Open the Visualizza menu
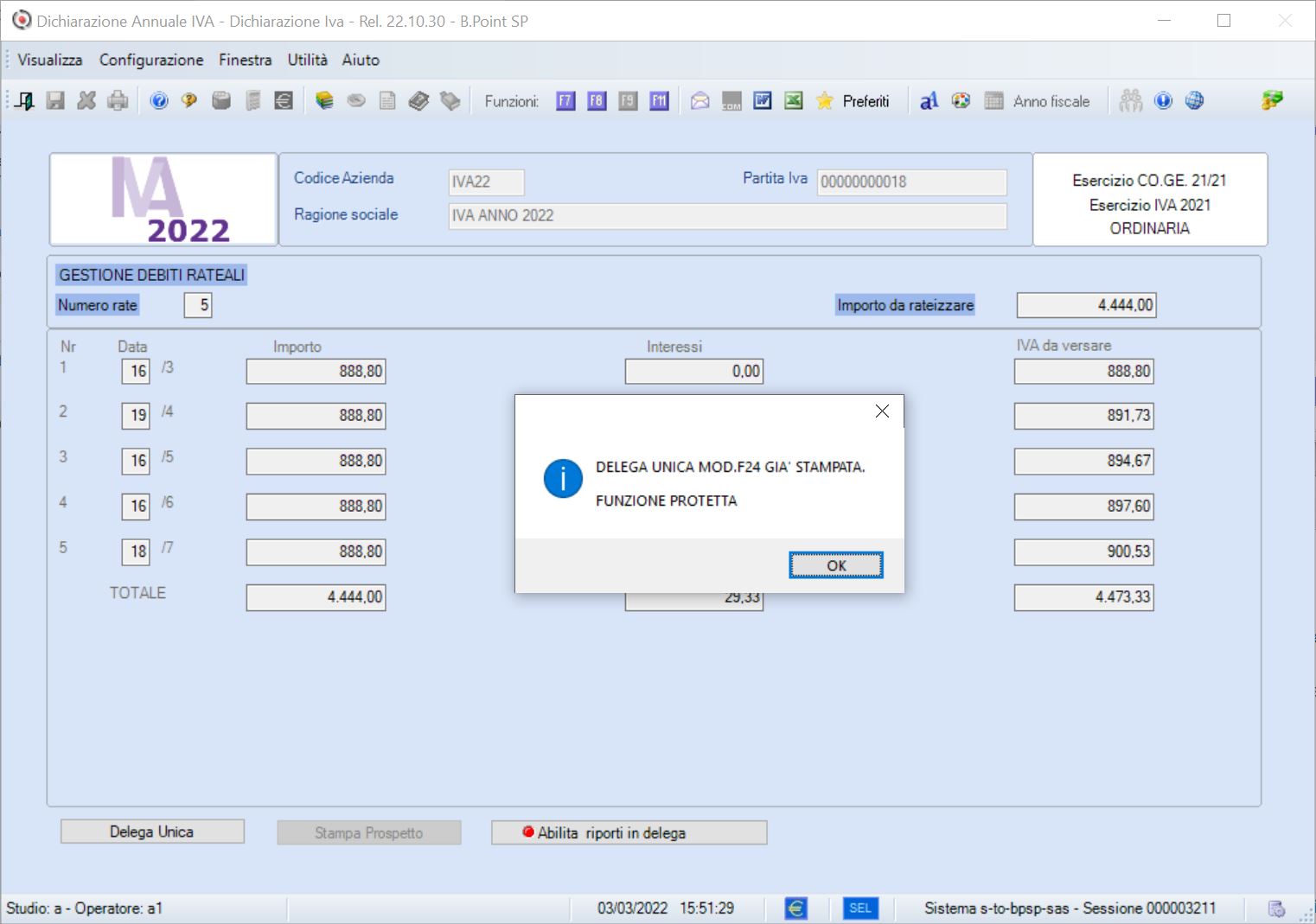Viewport: 1316px width, 924px height. [x=50, y=60]
